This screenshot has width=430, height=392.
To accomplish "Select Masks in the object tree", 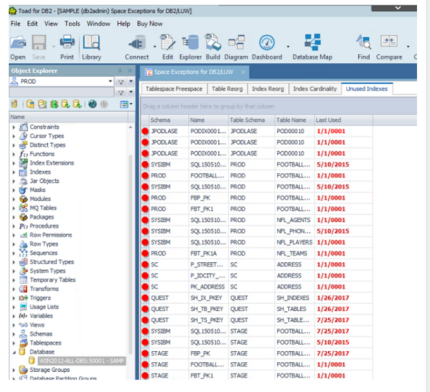I will pos(37,190).
